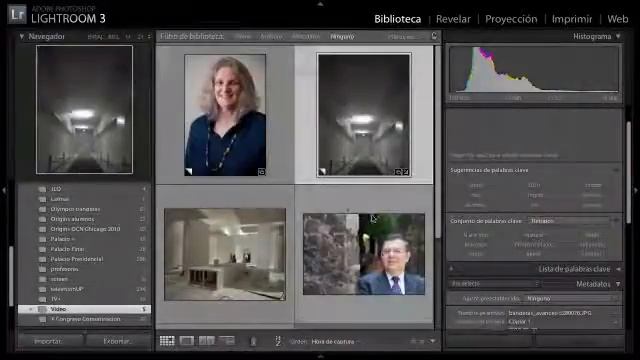Open the Imprimir module
This screenshot has height=360, width=640.
pyautogui.click(x=572, y=19)
